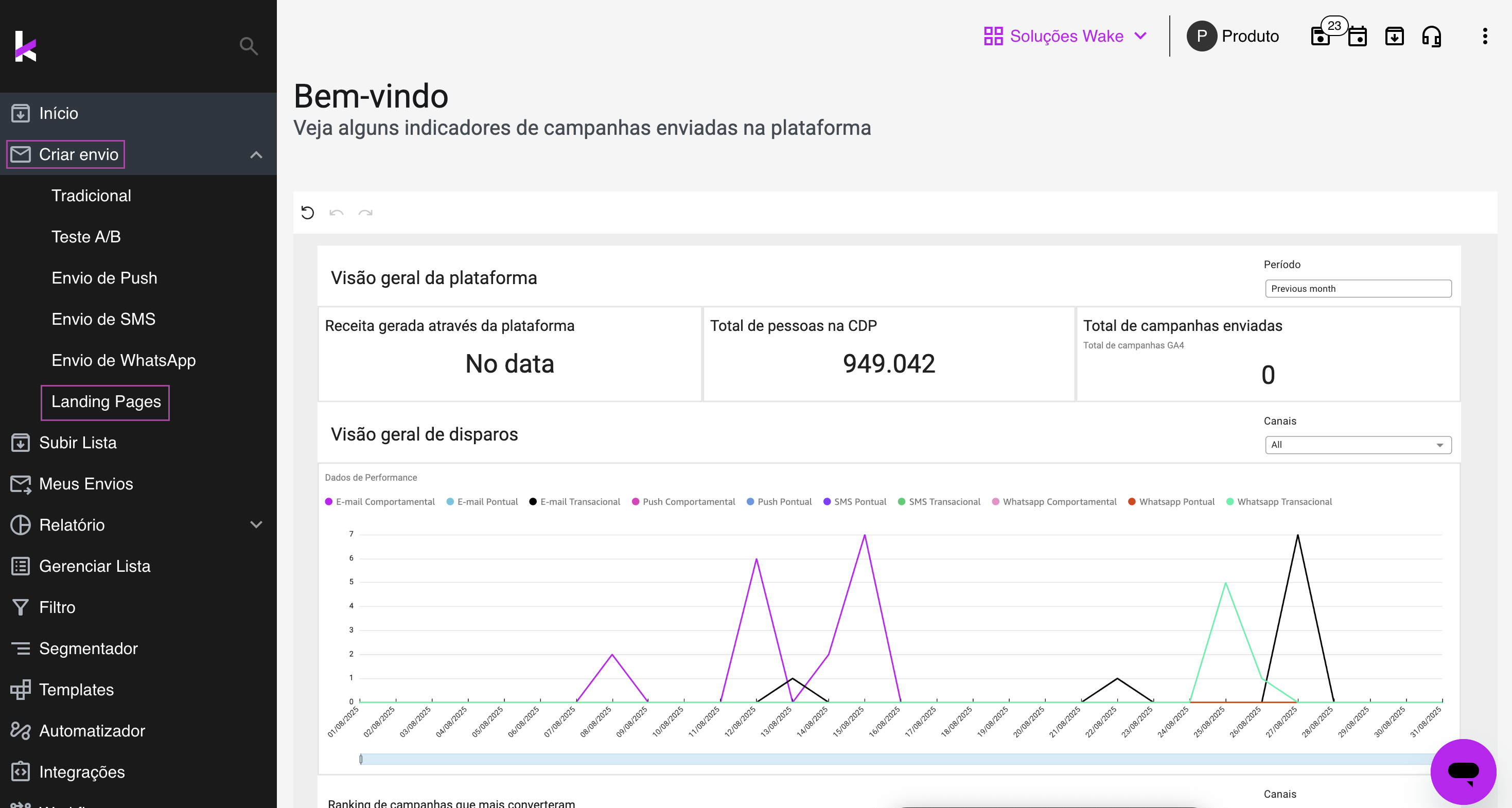This screenshot has height=808, width=1512.
Task: Click the sidebar search magnifier icon
Action: [x=248, y=45]
